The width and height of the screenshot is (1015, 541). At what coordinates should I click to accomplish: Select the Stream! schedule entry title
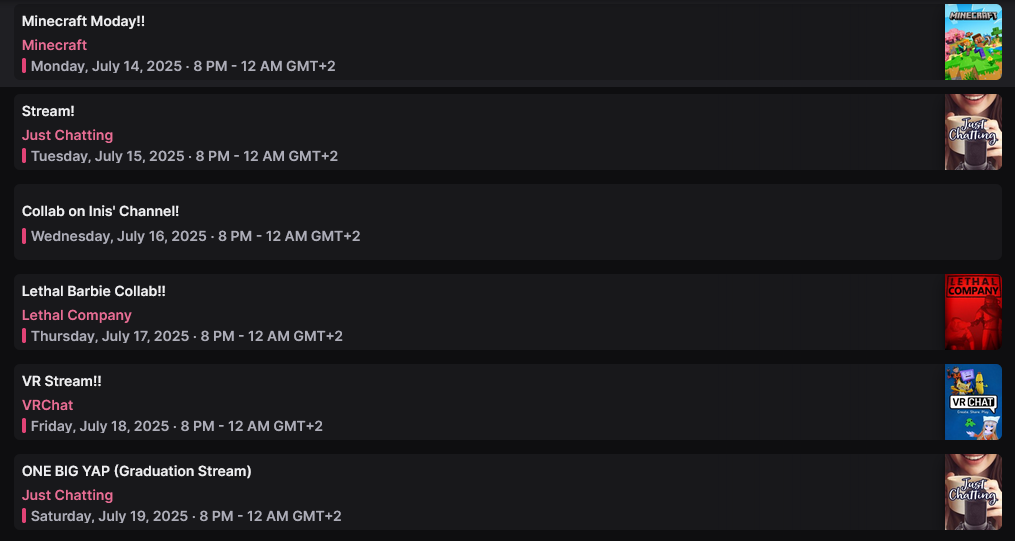pyautogui.click(x=48, y=111)
